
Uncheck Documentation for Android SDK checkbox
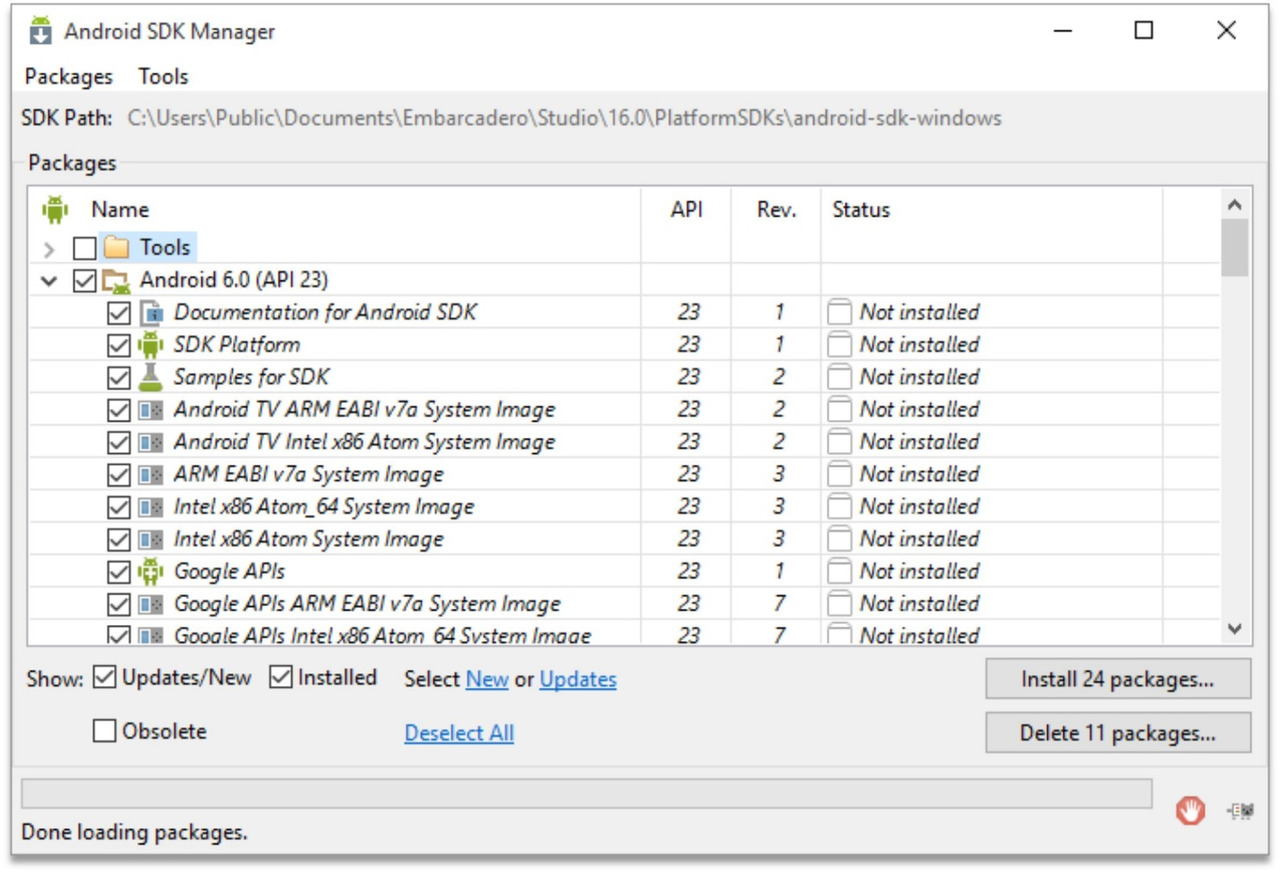coord(119,313)
